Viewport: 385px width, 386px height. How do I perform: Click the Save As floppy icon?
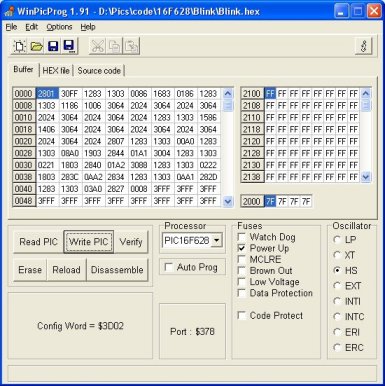(69, 46)
